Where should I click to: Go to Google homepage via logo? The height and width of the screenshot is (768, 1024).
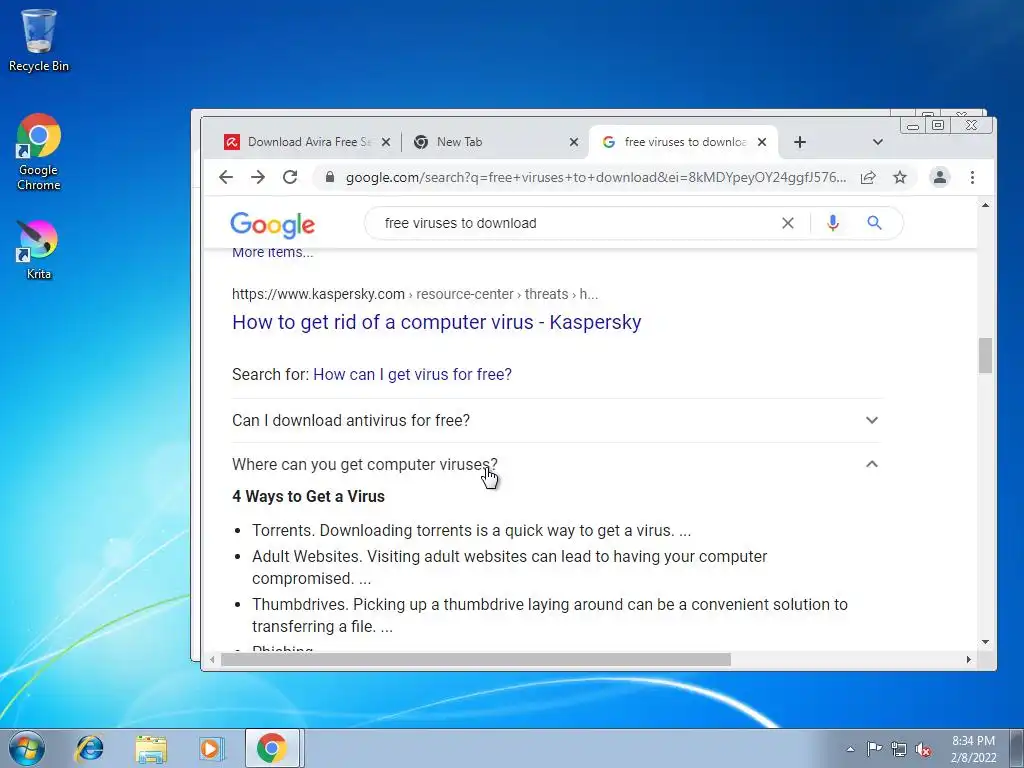[272, 224]
